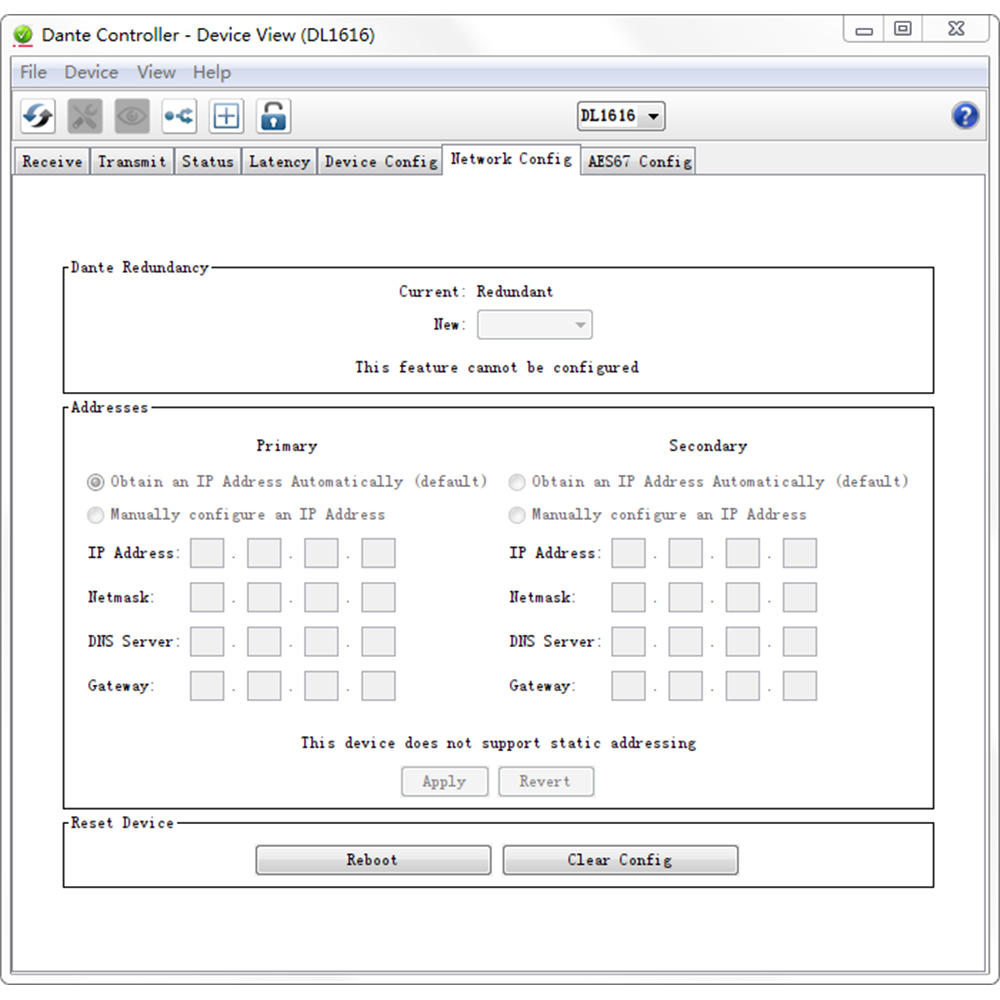The height and width of the screenshot is (1000, 1000).
Task: Click the plus-sign multicast flow icon
Action: tap(226, 116)
